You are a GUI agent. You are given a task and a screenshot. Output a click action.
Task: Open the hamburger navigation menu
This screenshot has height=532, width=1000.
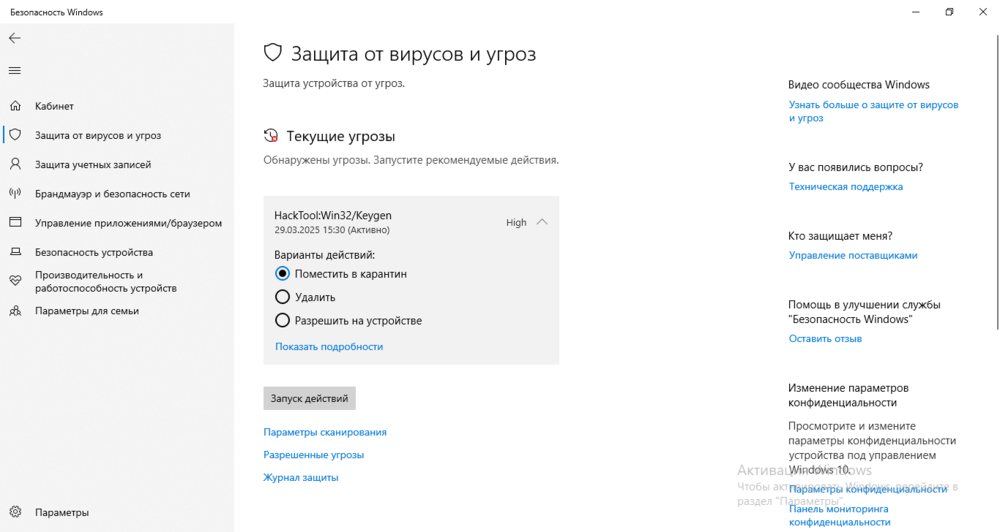click(x=15, y=71)
